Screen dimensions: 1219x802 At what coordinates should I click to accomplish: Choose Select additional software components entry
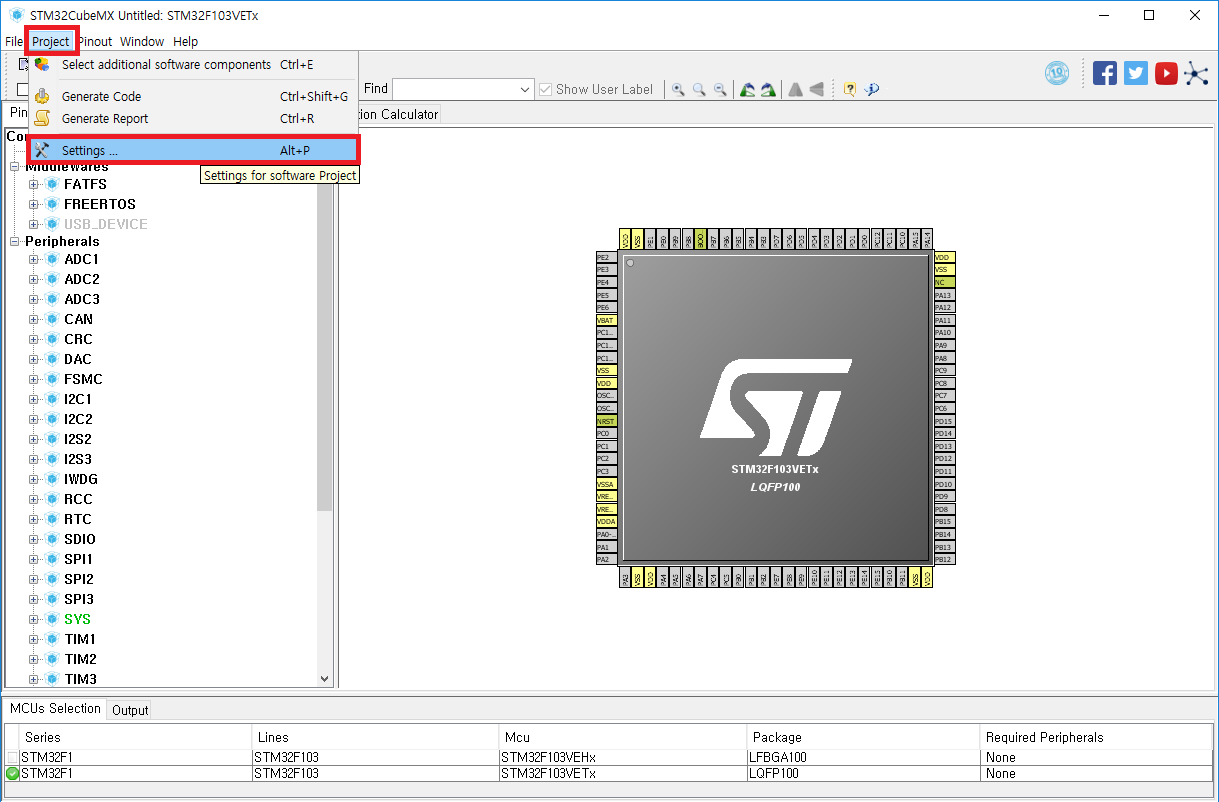point(194,64)
